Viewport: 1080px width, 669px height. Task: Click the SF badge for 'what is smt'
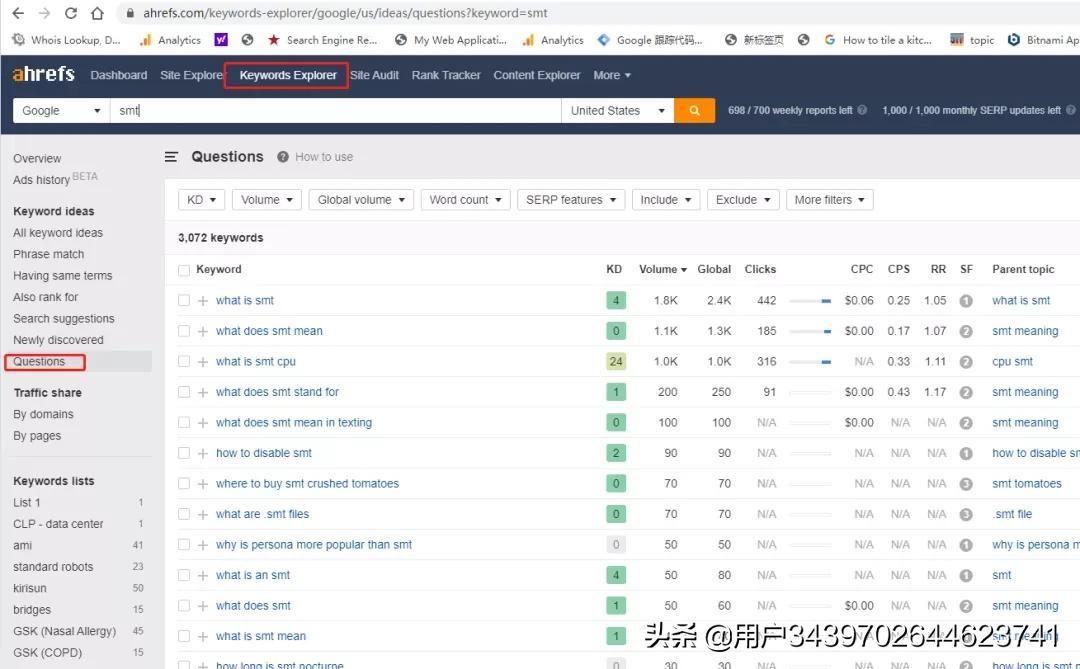pyautogui.click(x=966, y=301)
